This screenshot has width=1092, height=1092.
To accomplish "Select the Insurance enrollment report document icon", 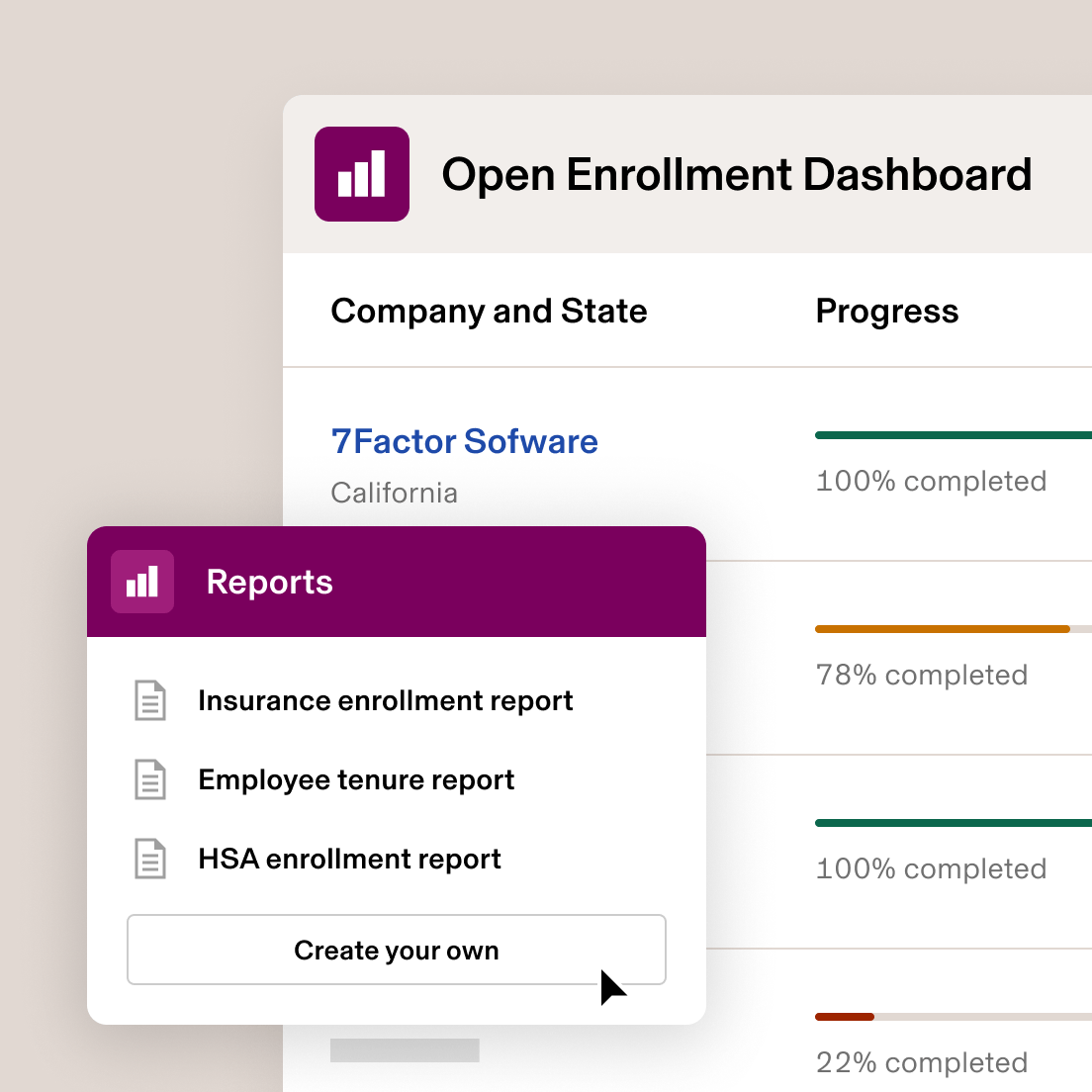I will (x=149, y=700).
